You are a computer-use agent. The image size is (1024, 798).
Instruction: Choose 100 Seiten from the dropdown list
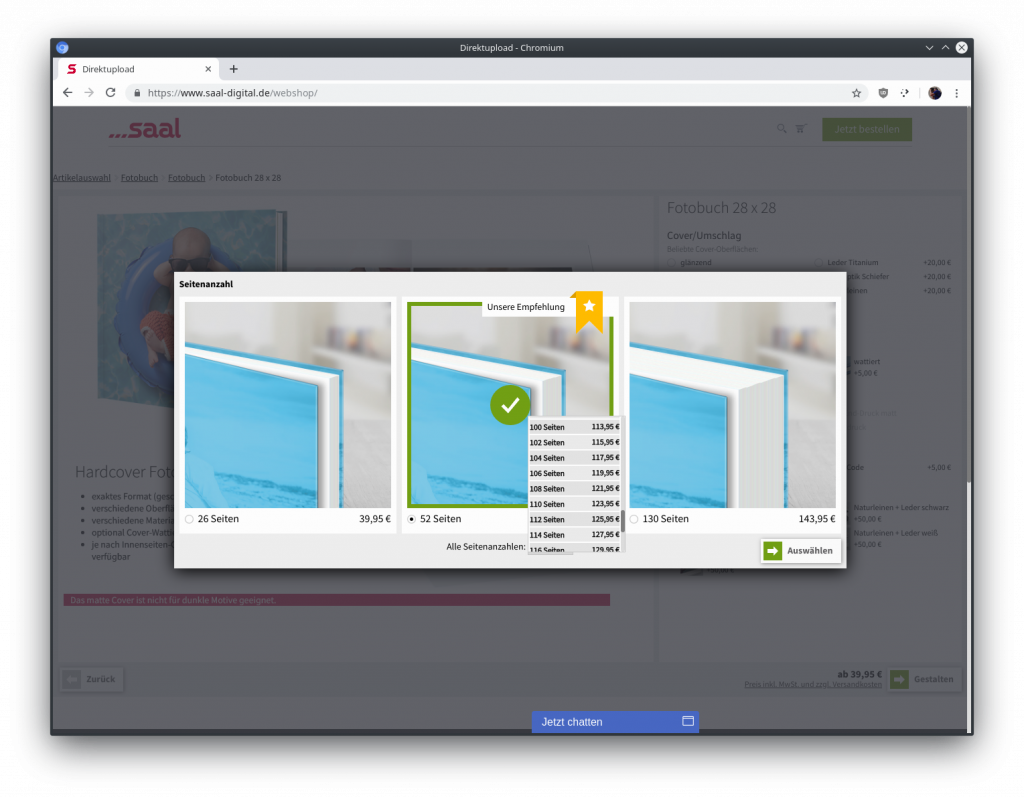[x=573, y=427]
